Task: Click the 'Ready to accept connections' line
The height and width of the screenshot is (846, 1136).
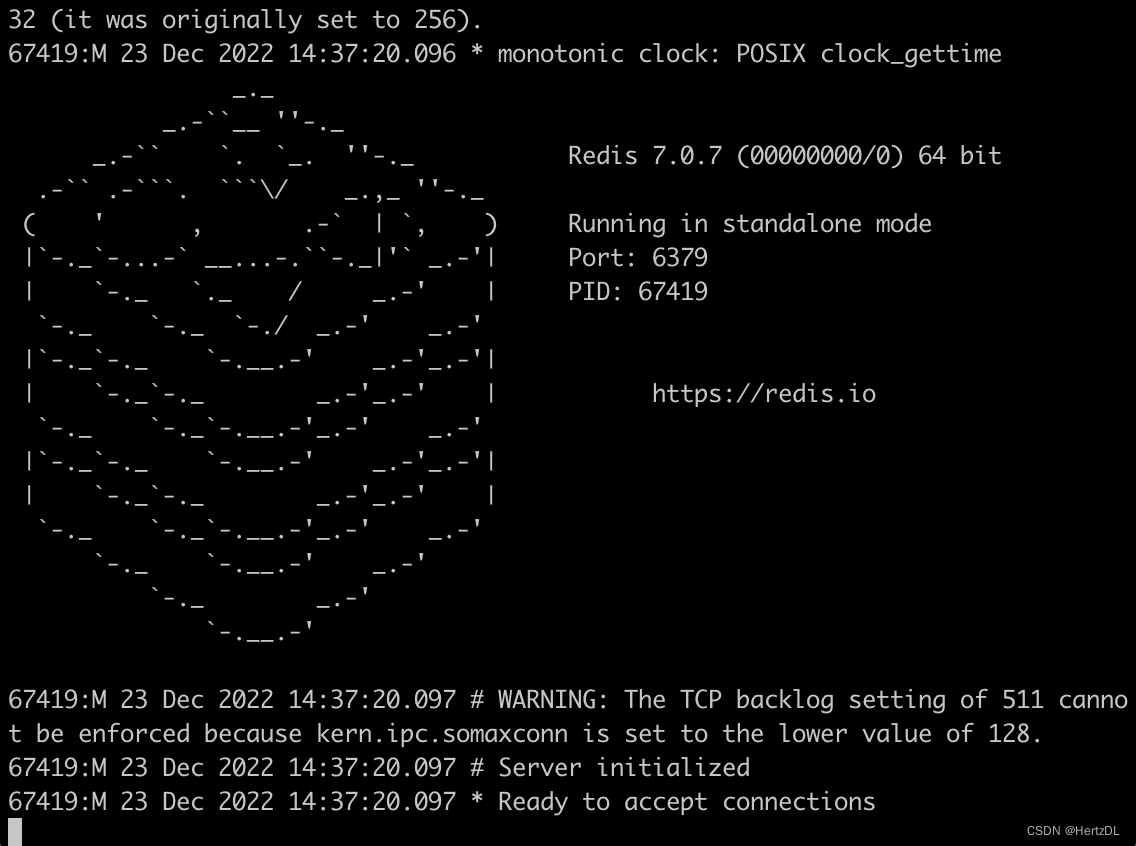Action: [x=442, y=801]
